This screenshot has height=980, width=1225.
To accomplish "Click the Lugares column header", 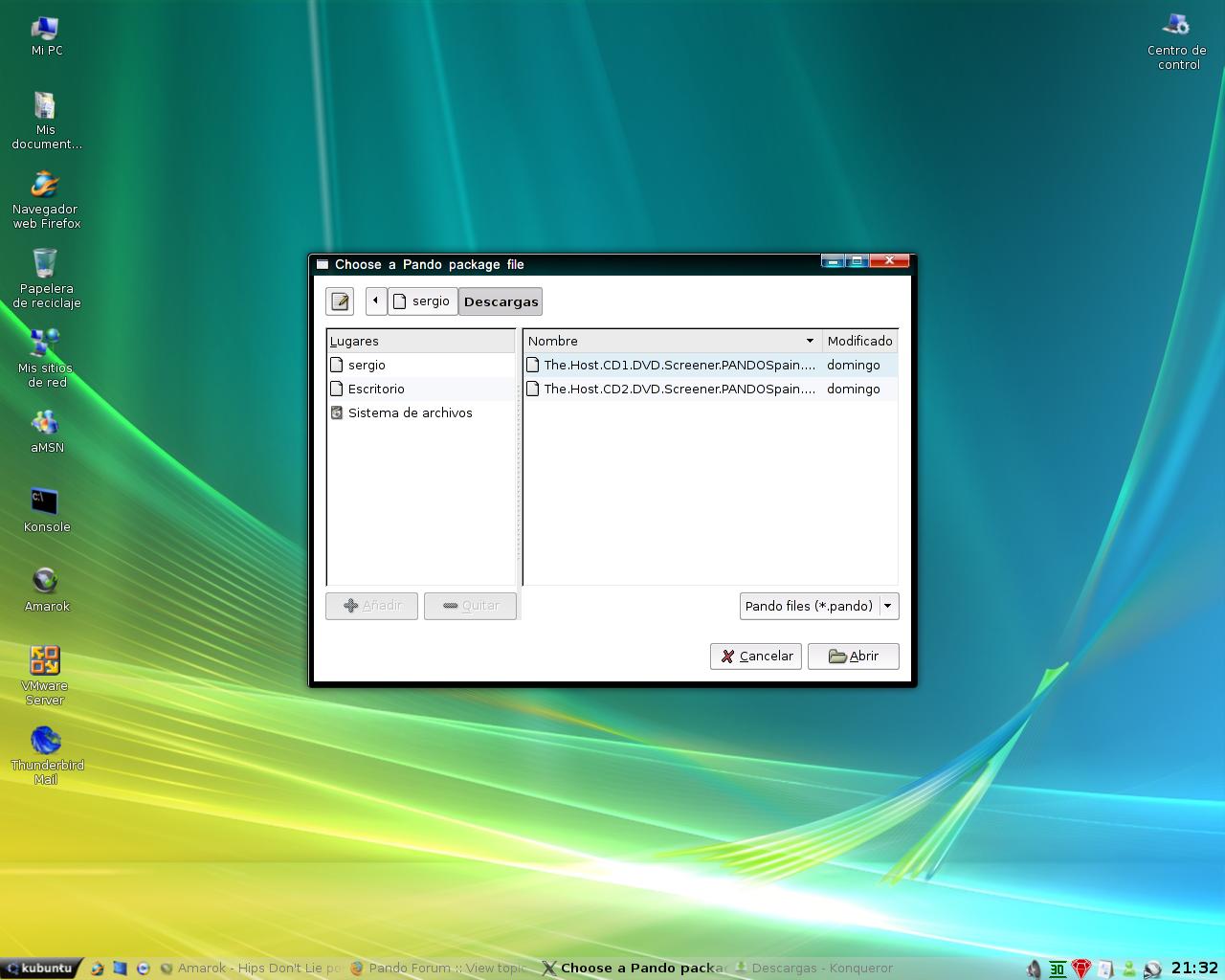I will 420,341.
